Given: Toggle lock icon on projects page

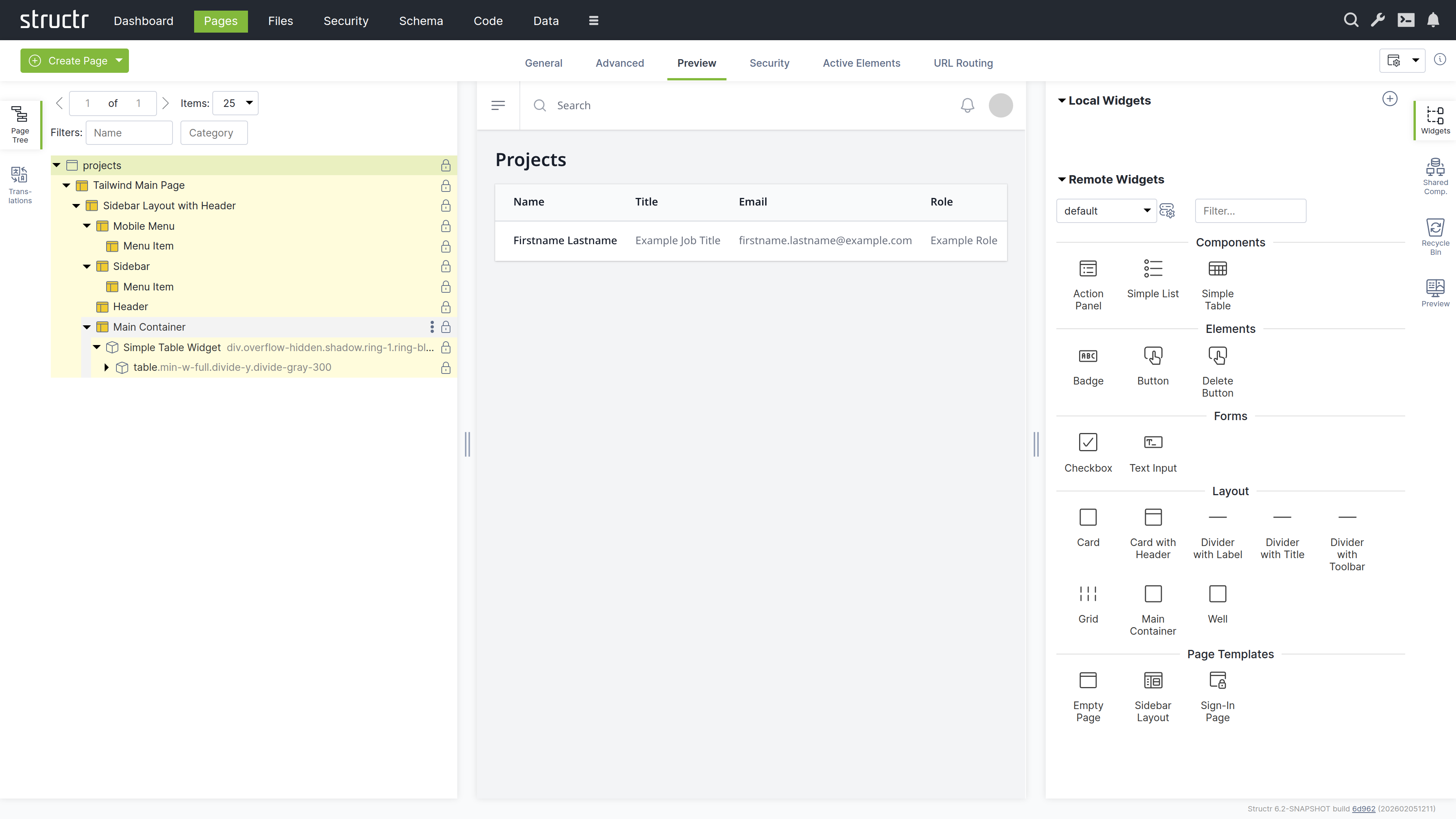Looking at the screenshot, I should pos(446,166).
